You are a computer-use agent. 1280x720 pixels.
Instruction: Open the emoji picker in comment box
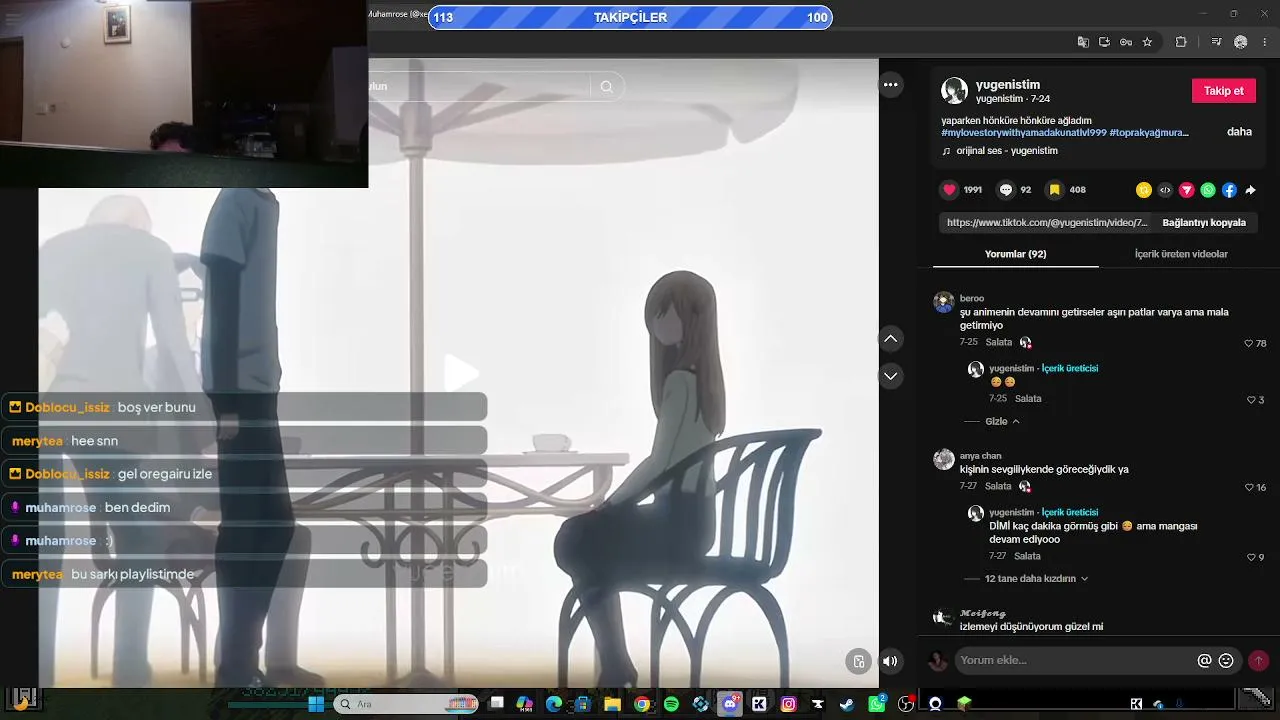click(1226, 661)
